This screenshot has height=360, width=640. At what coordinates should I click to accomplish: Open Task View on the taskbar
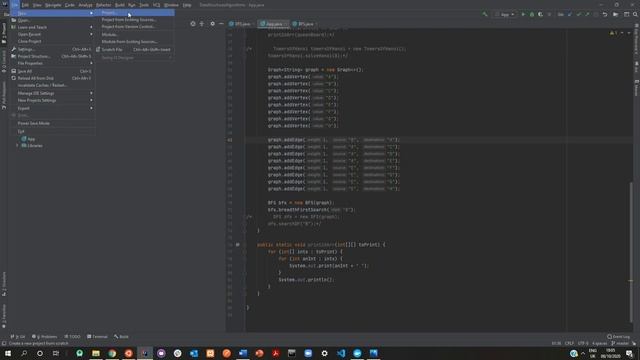click(56, 353)
